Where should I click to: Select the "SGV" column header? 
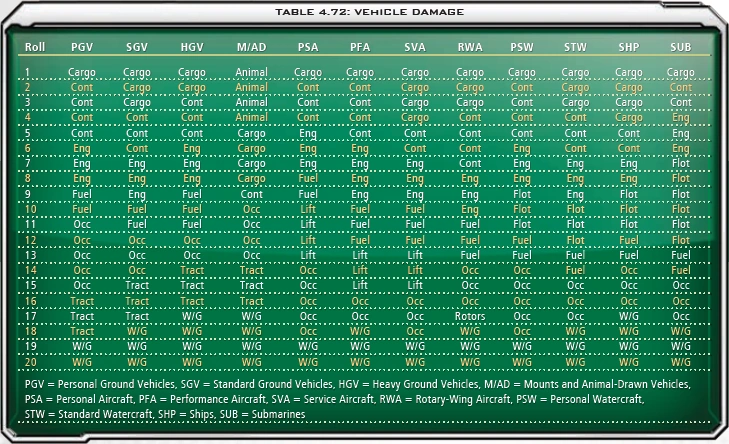pyautogui.click(x=137, y=47)
